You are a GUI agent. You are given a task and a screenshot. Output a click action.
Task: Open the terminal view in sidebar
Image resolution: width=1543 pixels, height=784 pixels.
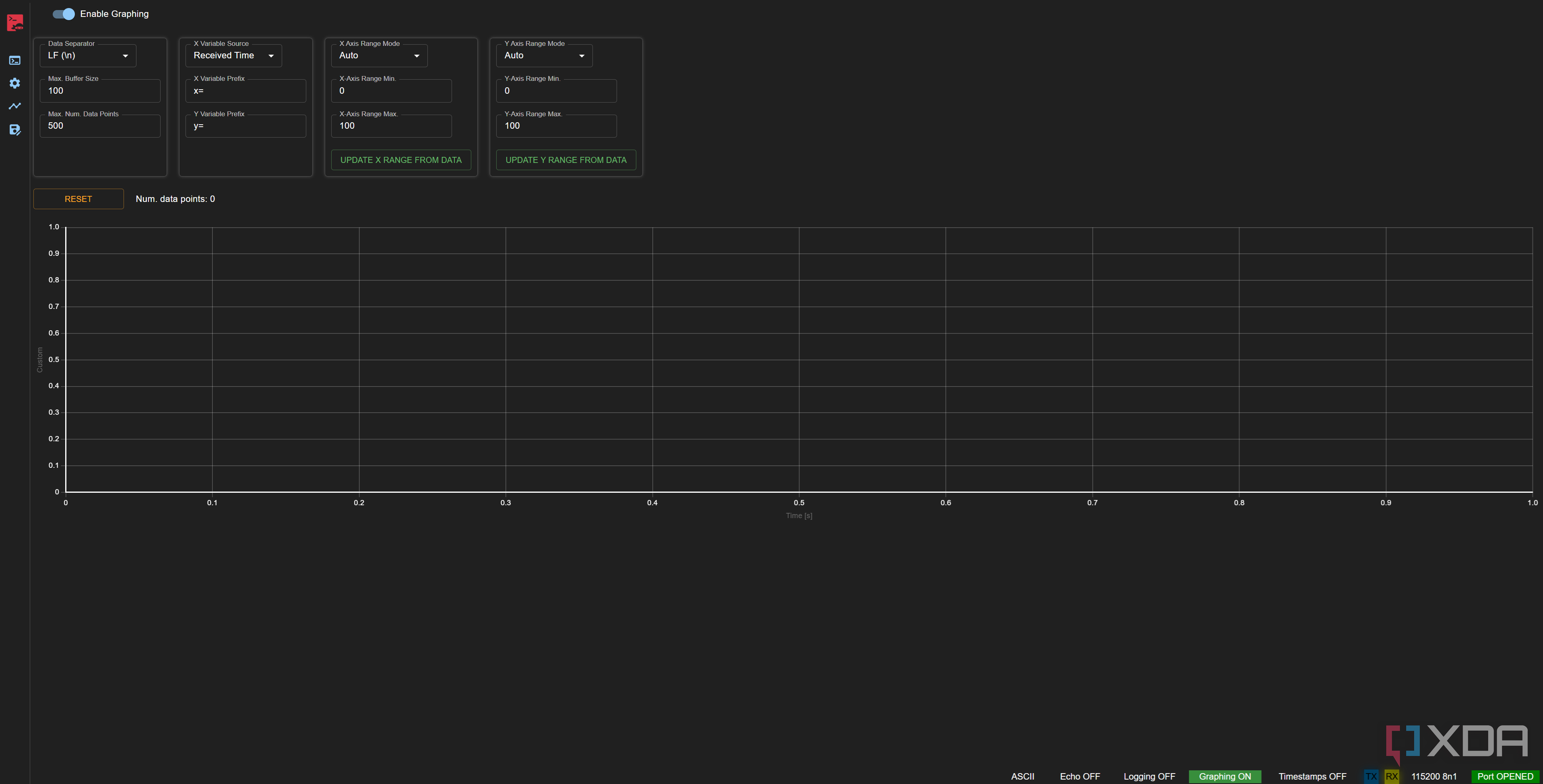(15, 60)
